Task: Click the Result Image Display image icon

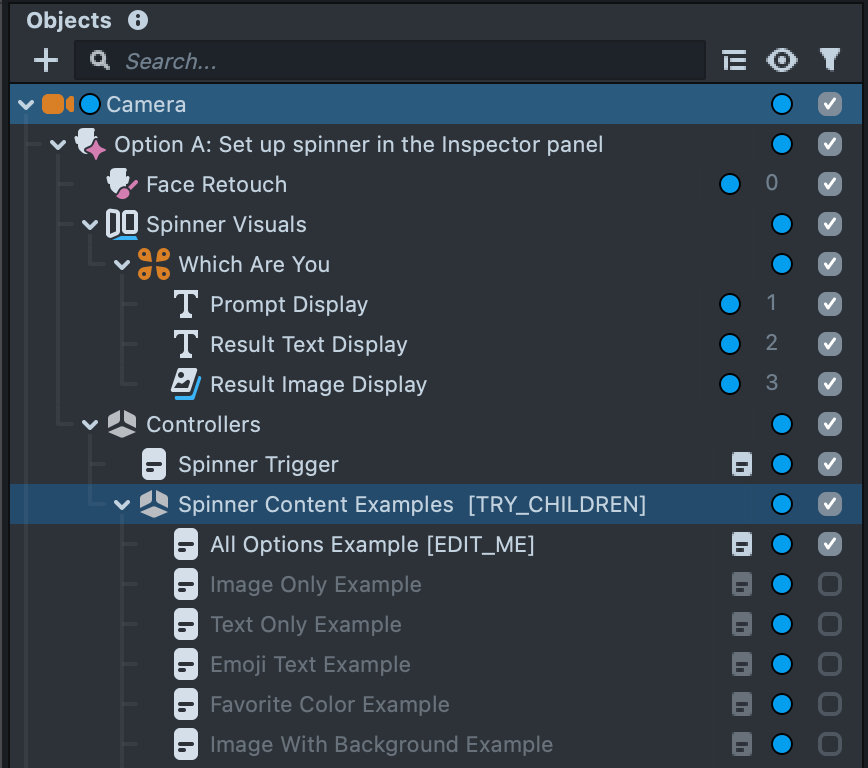Action: tap(186, 384)
